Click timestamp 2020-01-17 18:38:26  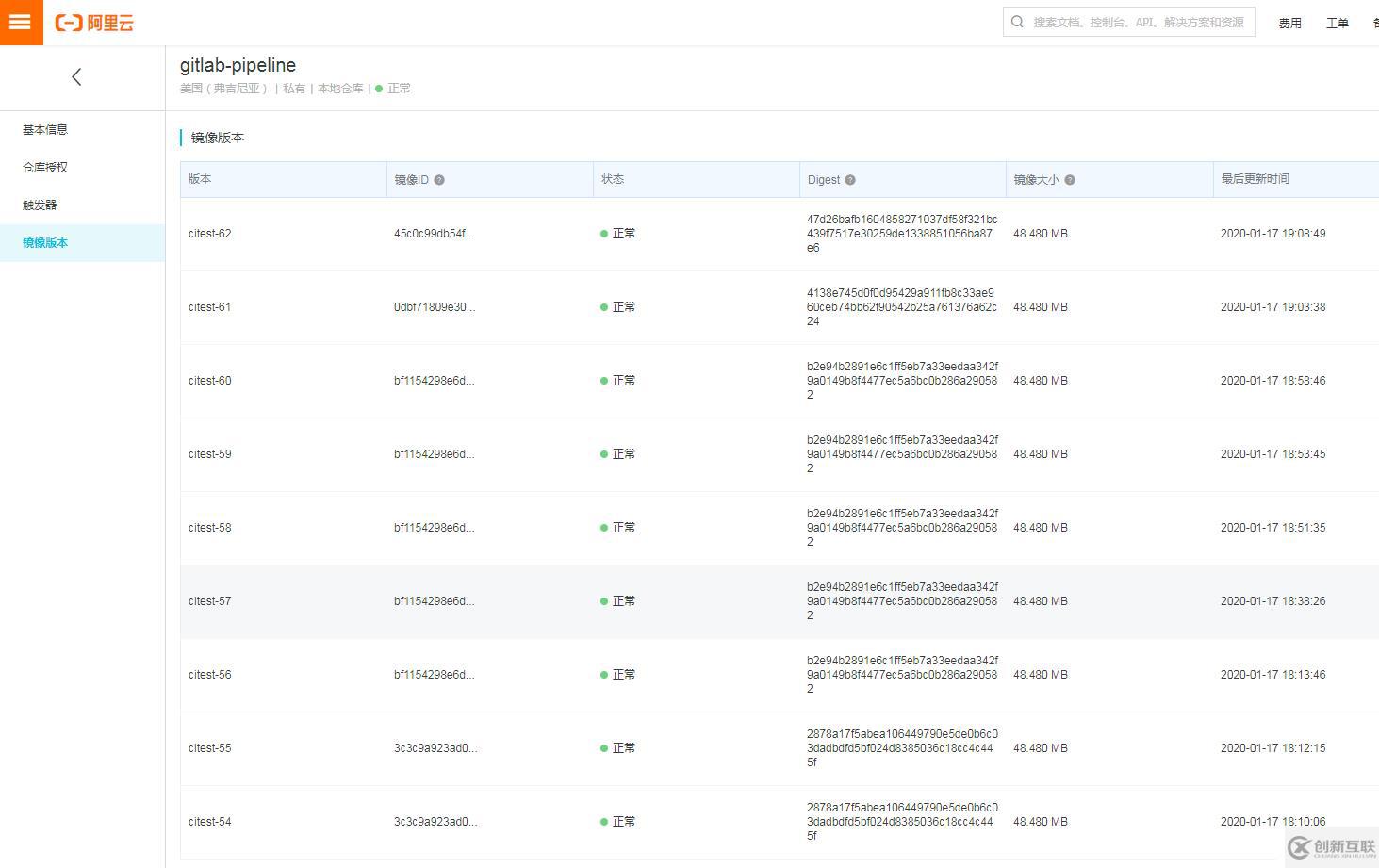tap(1272, 601)
